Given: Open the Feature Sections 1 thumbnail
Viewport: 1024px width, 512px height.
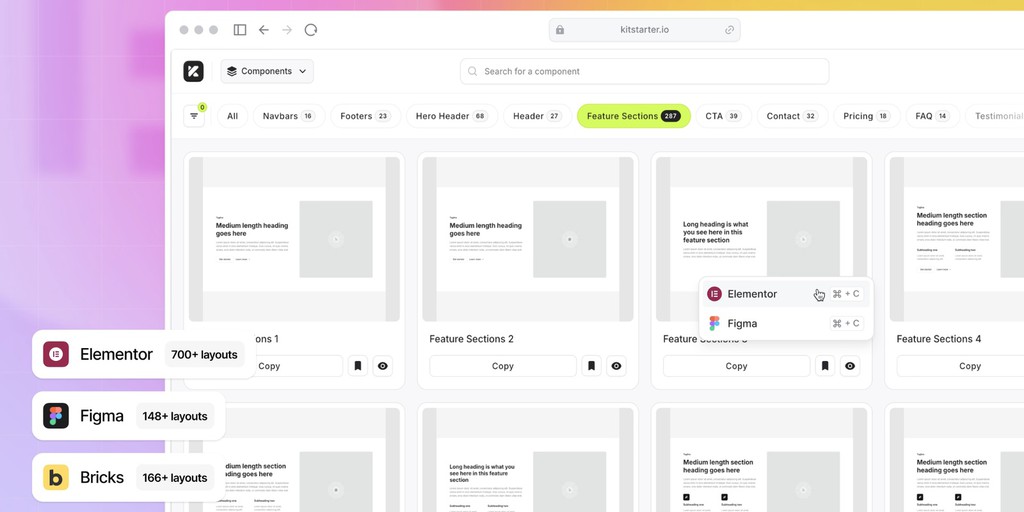Looking at the screenshot, I should [294, 239].
